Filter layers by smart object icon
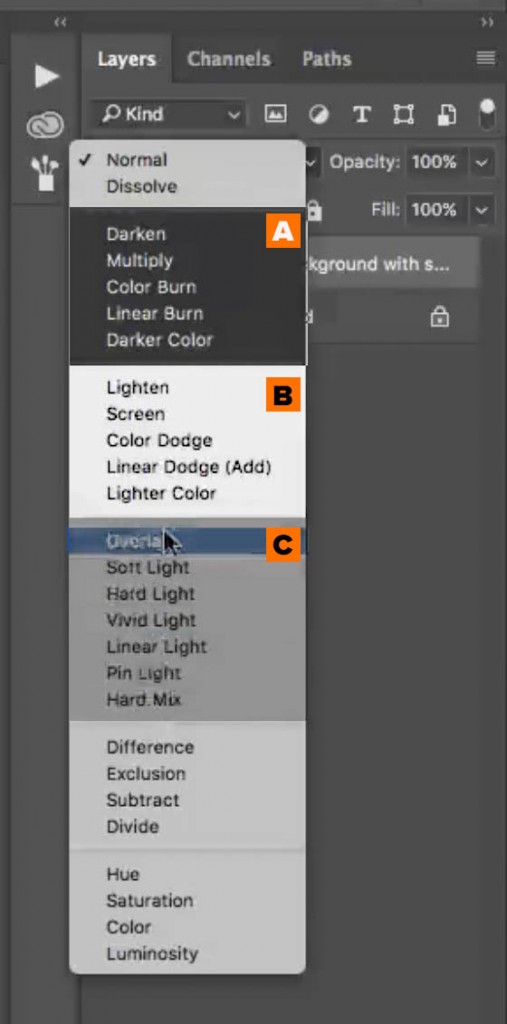The width and height of the screenshot is (507, 1024). point(446,116)
